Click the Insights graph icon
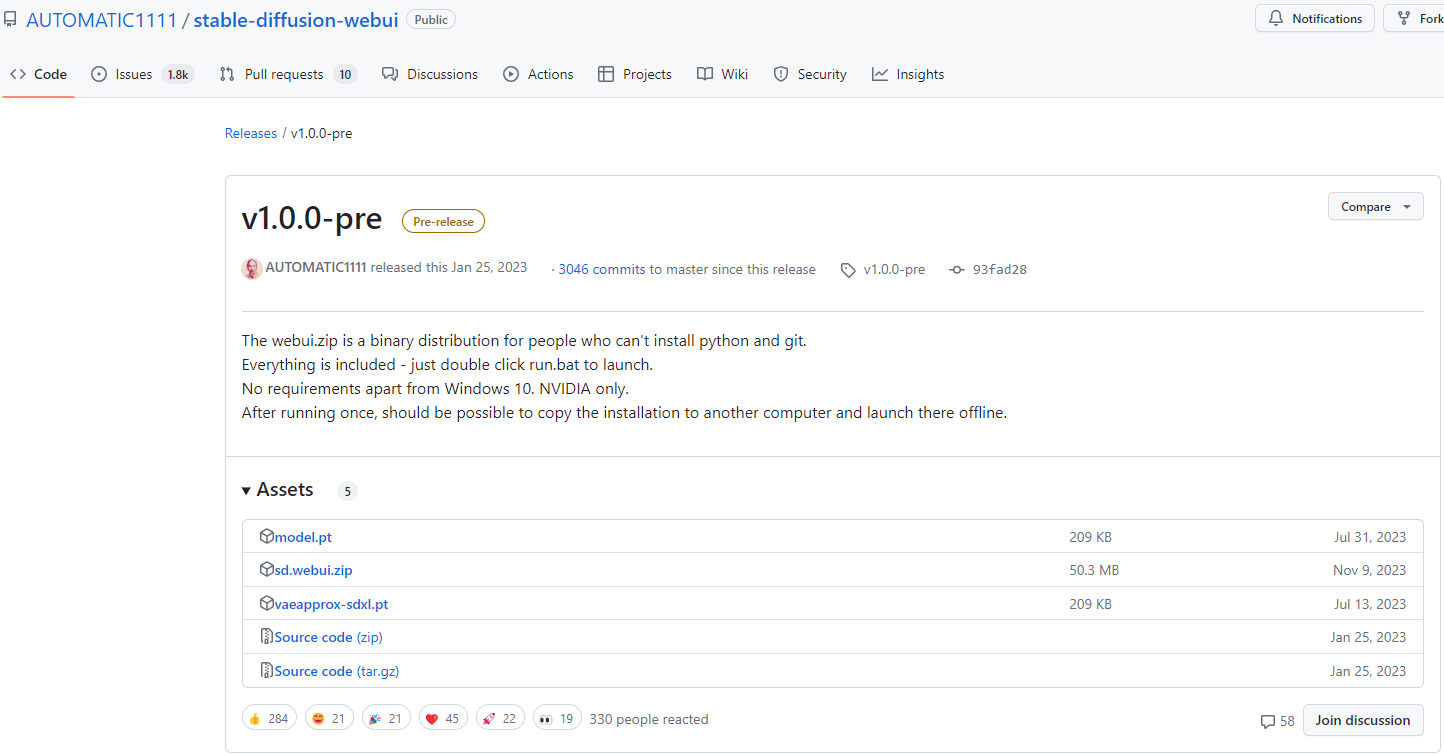 880,74
